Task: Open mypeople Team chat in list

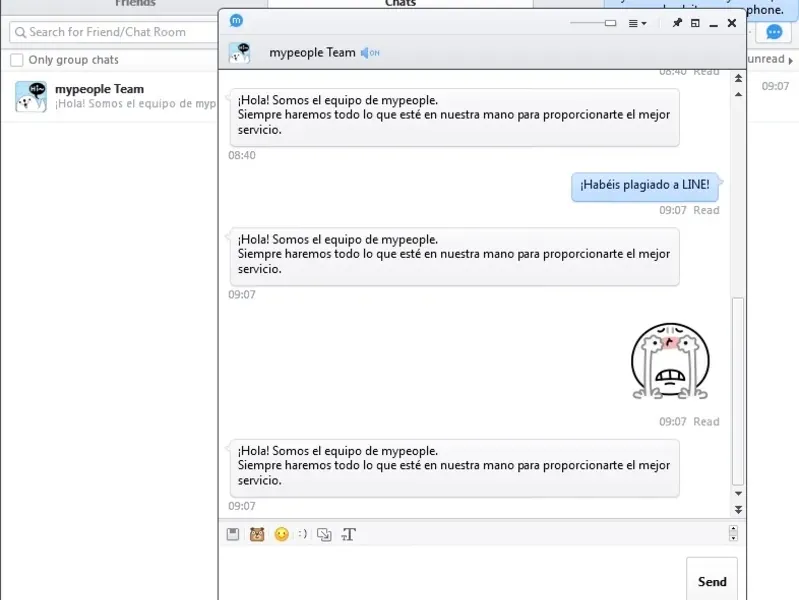Action: point(110,96)
